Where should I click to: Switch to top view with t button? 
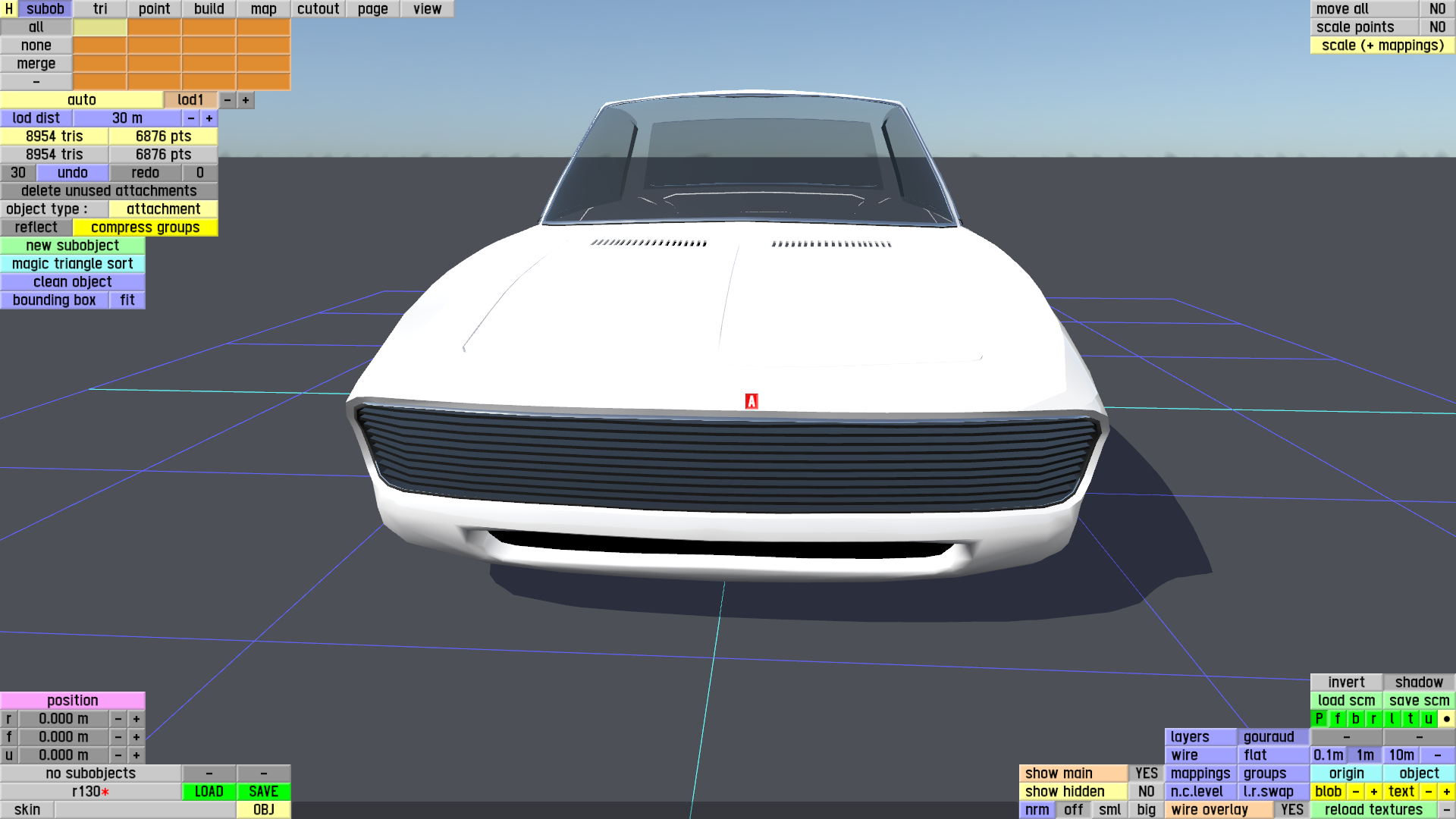pyautogui.click(x=1410, y=719)
